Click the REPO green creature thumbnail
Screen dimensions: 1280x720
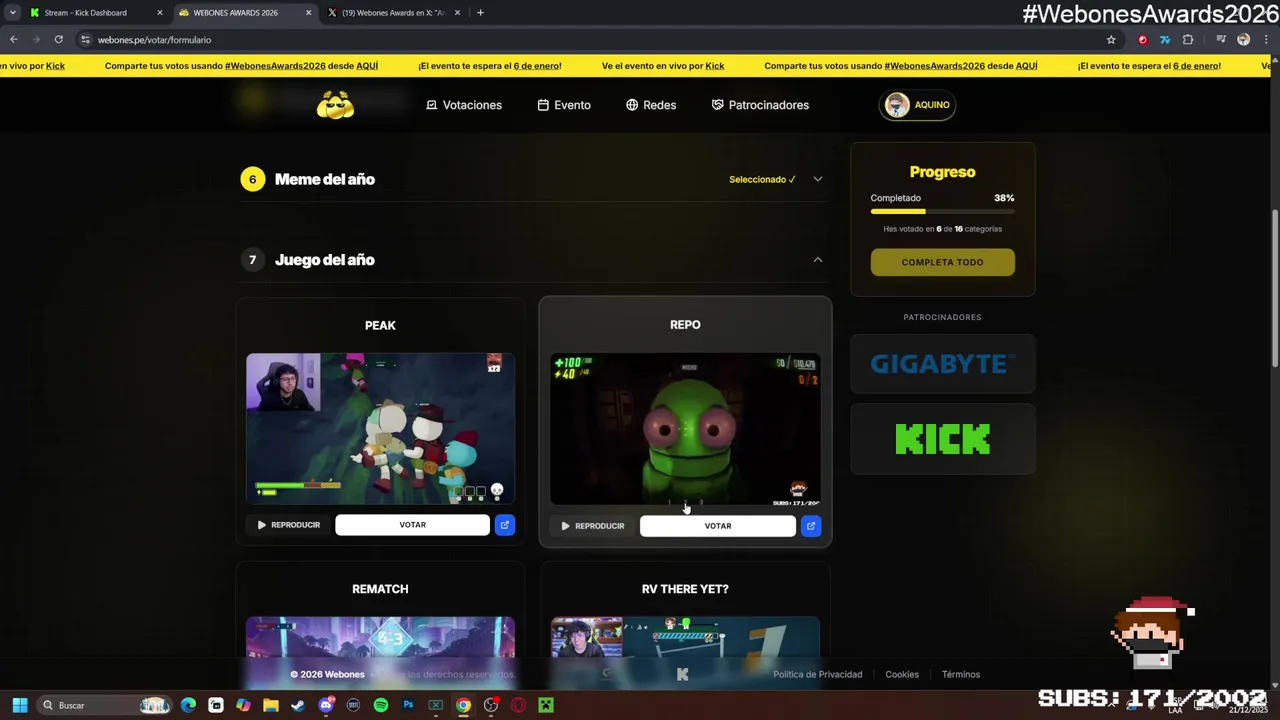coord(685,429)
